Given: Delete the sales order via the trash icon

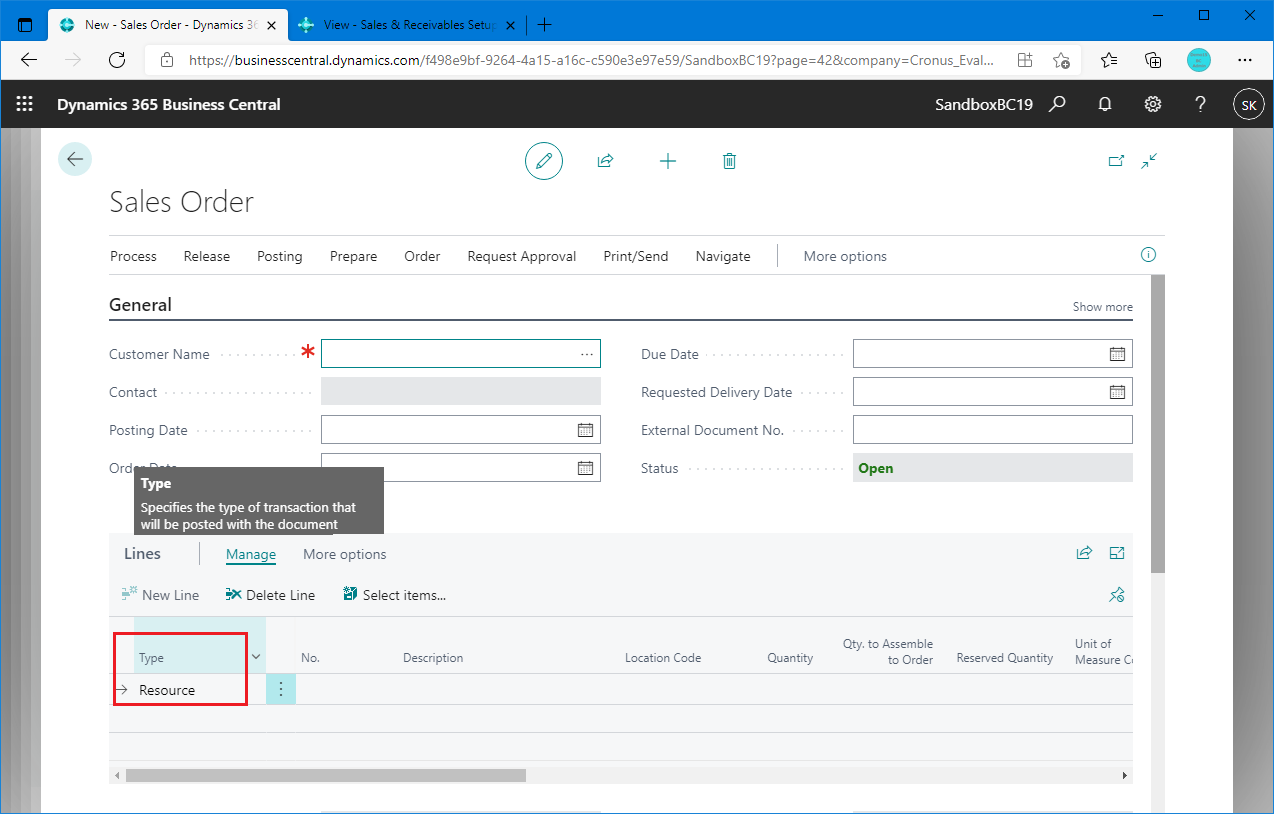Looking at the screenshot, I should 729,161.
